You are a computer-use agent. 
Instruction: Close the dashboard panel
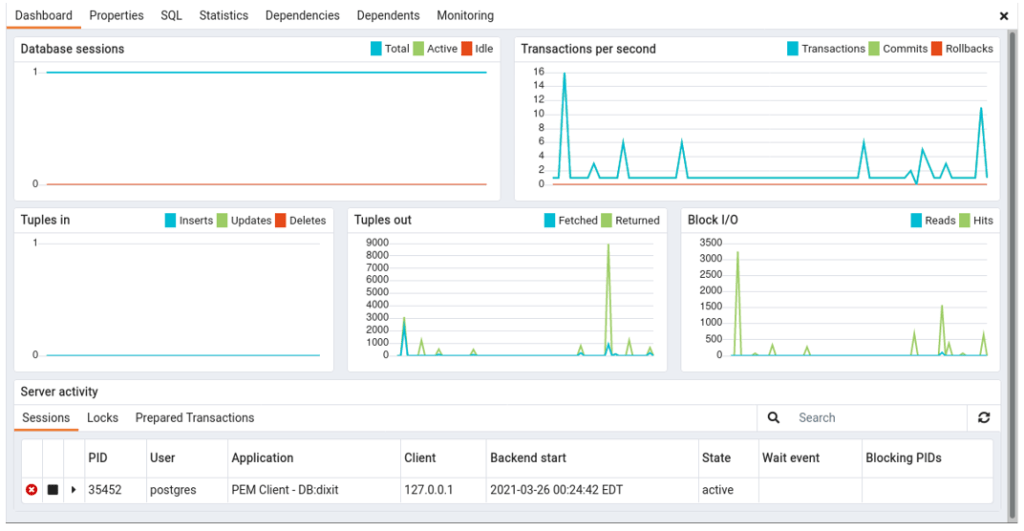click(x=1004, y=16)
